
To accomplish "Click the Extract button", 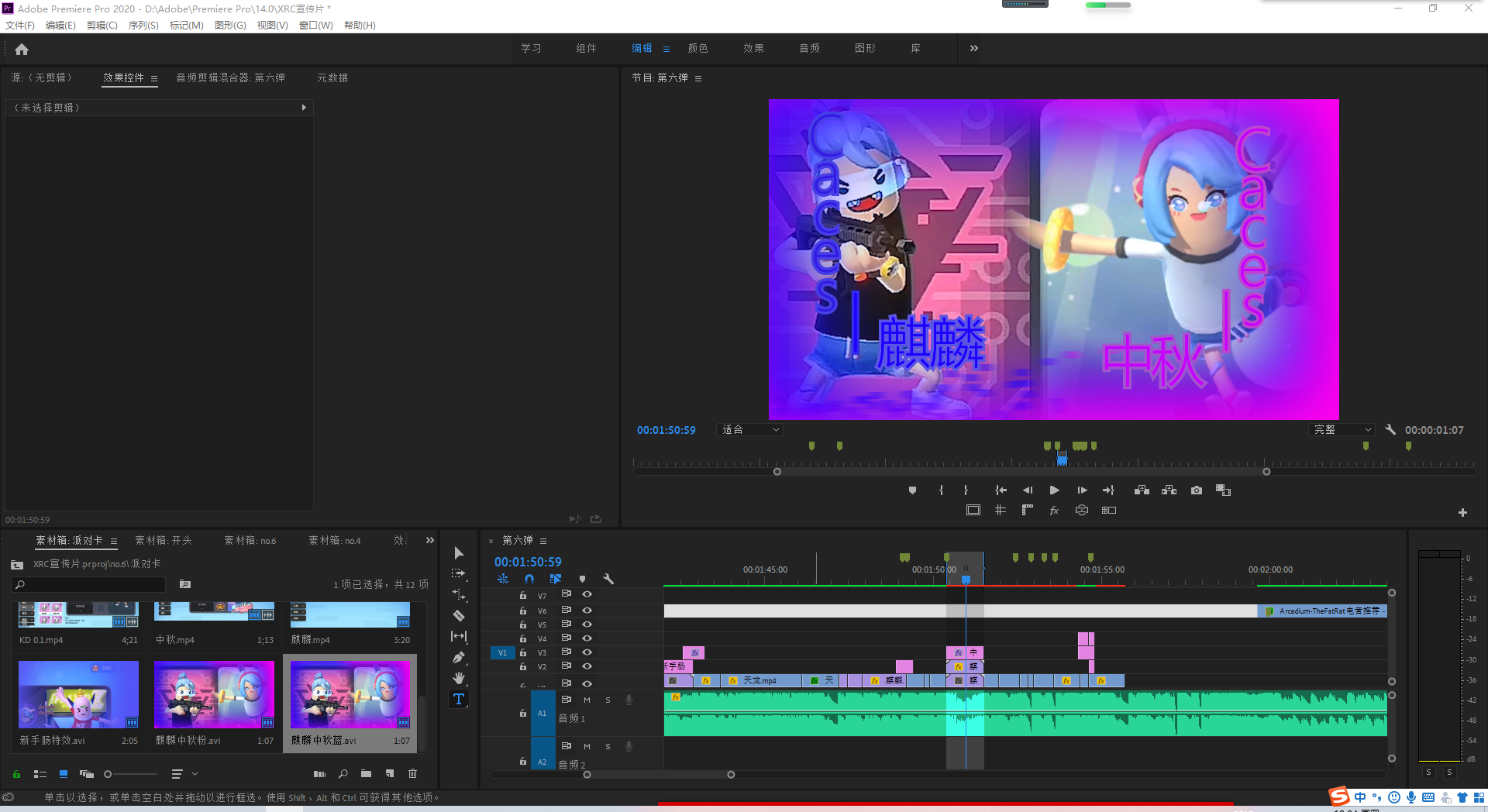I will point(1169,490).
